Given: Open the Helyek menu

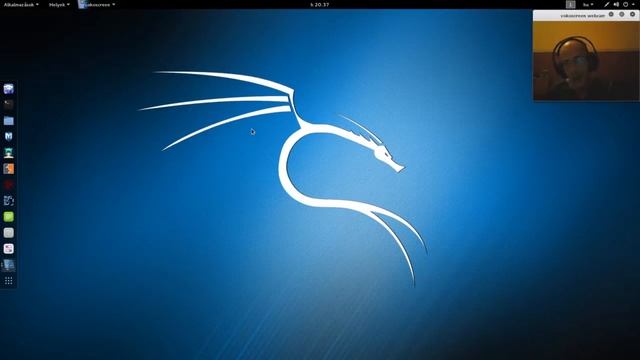Looking at the screenshot, I should tap(59, 4).
